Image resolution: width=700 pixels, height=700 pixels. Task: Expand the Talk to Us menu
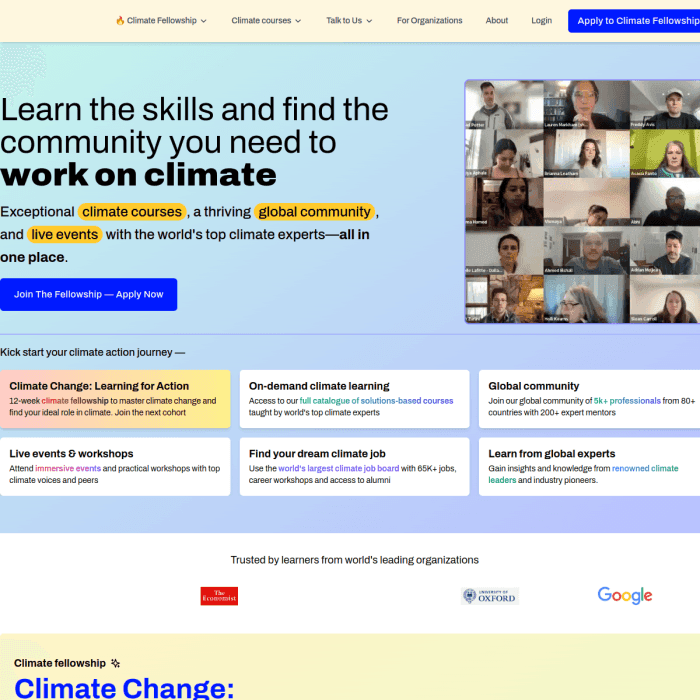(349, 21)
